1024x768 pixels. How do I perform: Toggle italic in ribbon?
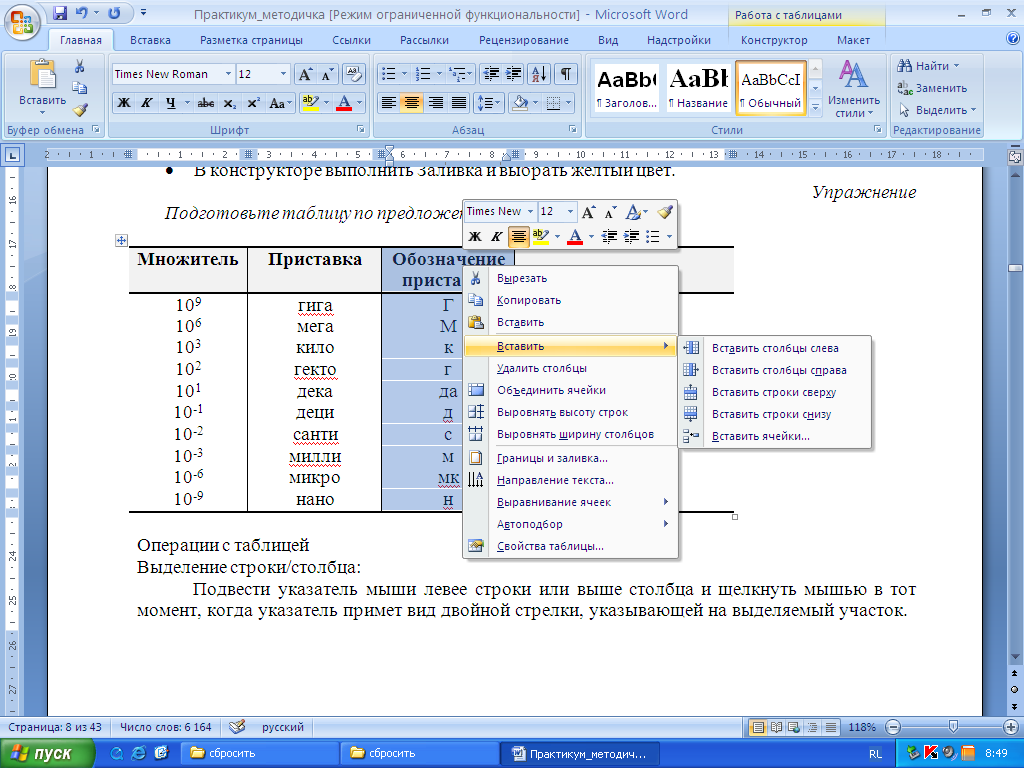(x=147, y=103)
